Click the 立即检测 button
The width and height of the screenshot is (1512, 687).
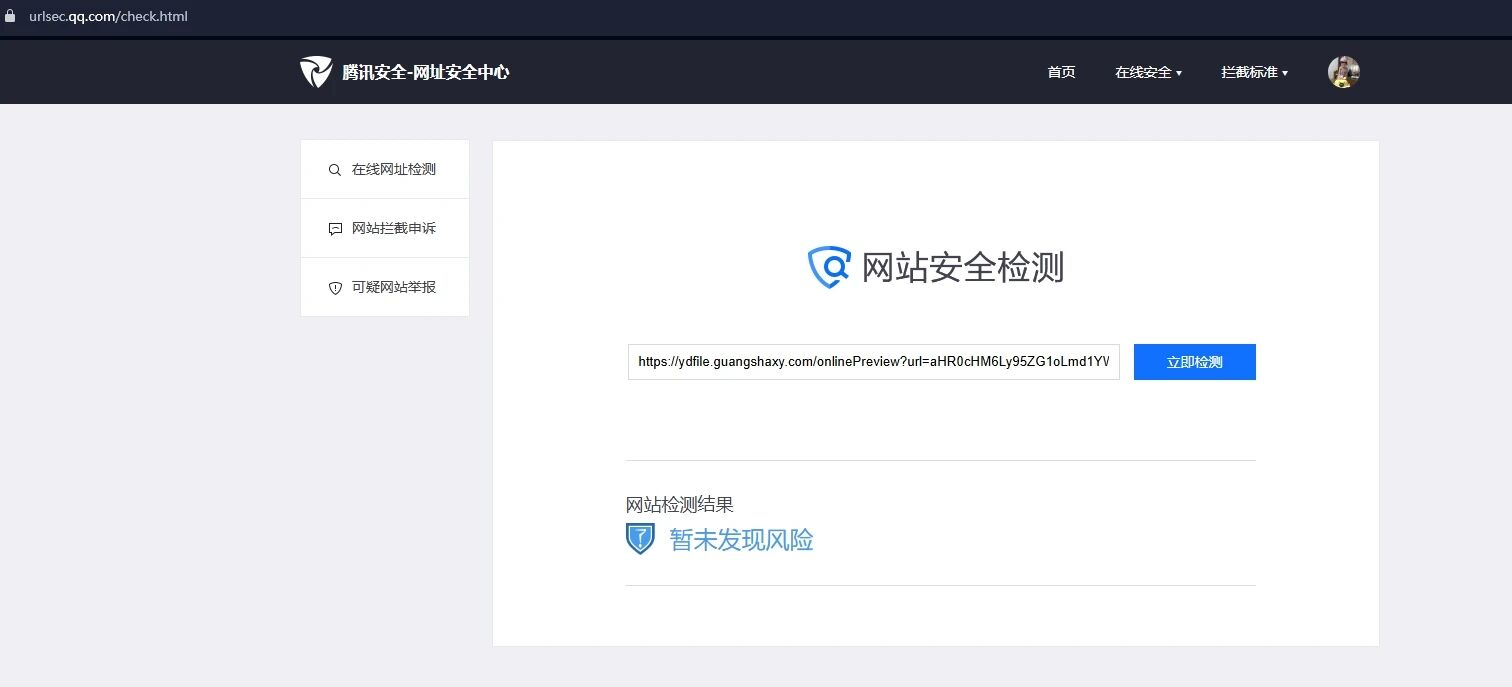point(1194,362)
